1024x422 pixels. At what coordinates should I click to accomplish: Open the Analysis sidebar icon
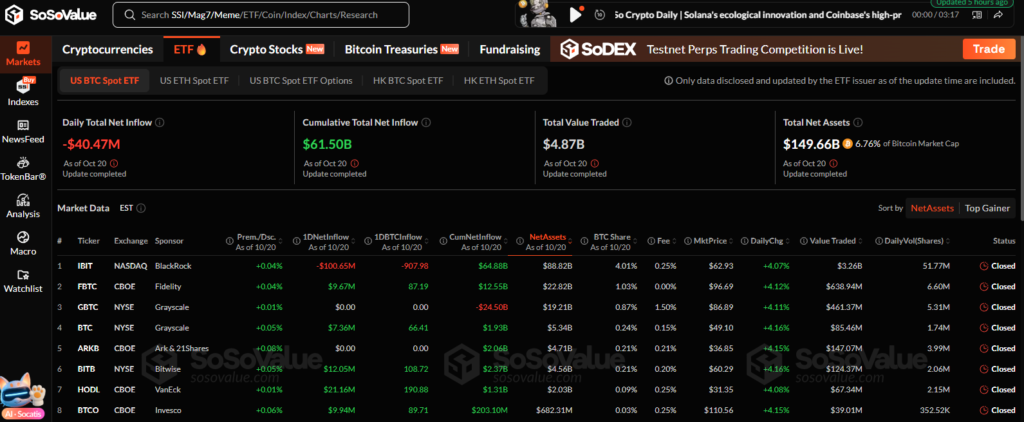(x=22, y=204)
